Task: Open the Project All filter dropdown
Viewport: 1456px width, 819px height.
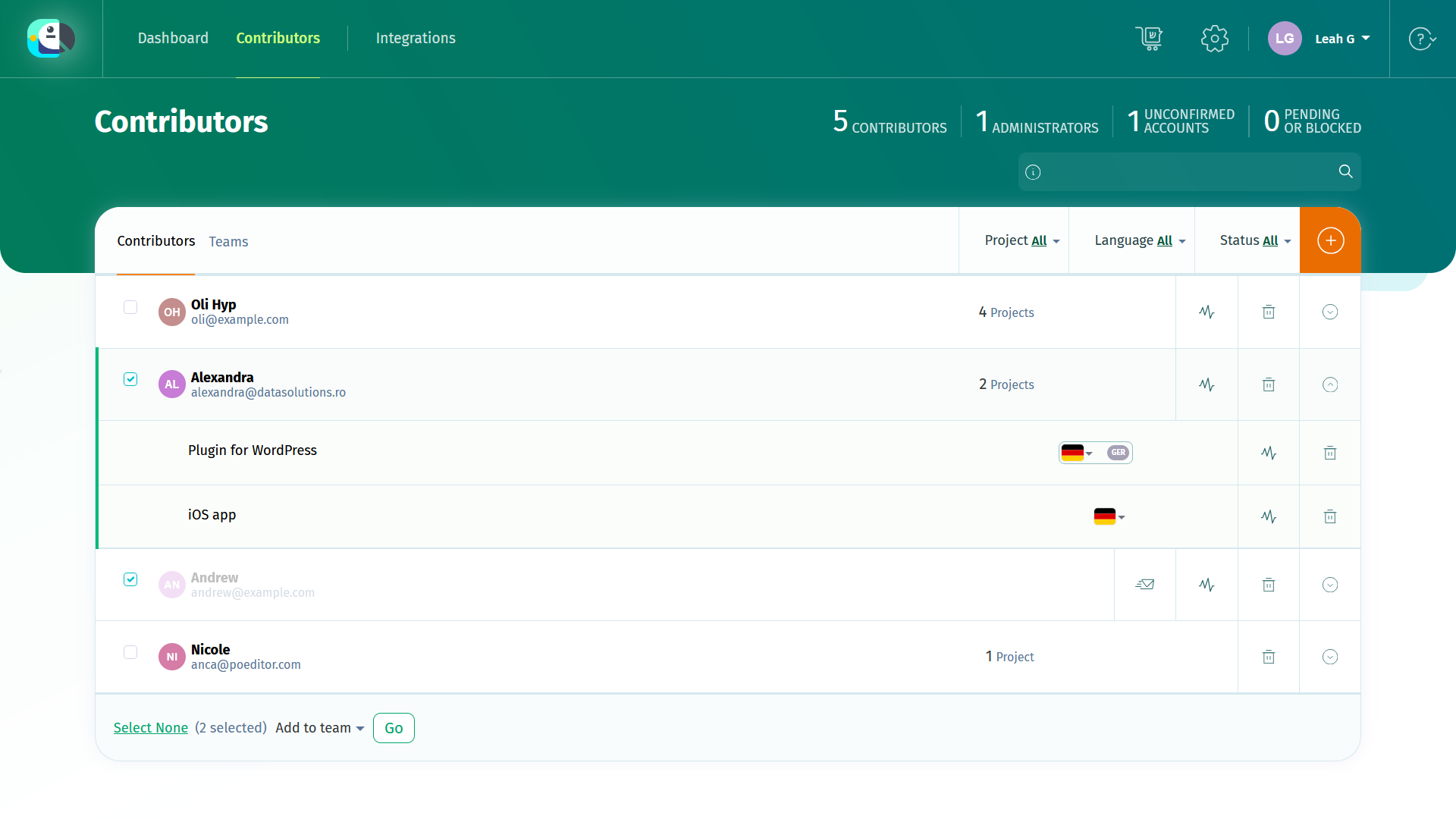Action: 1022,240
